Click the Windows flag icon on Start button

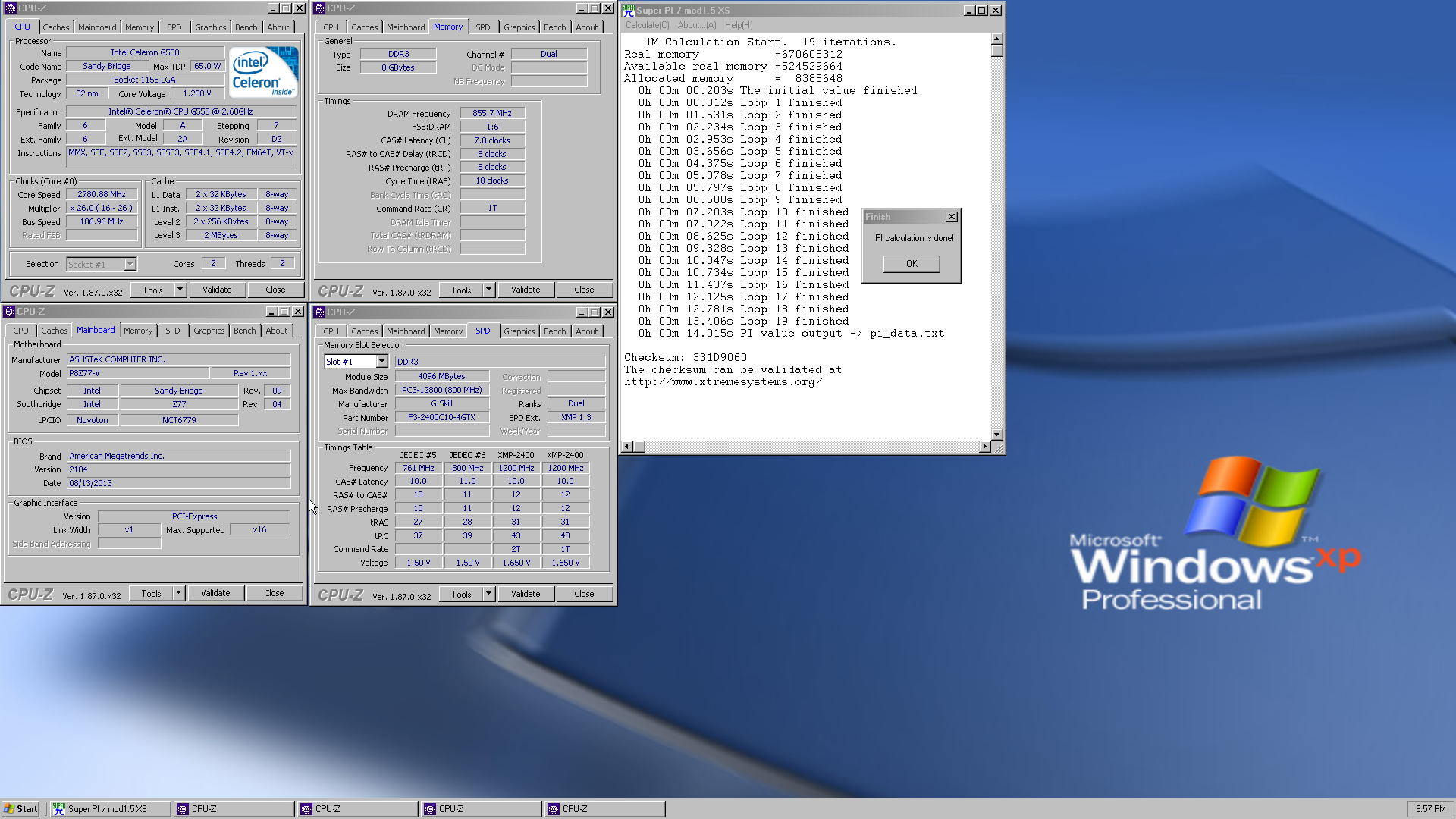9,809
